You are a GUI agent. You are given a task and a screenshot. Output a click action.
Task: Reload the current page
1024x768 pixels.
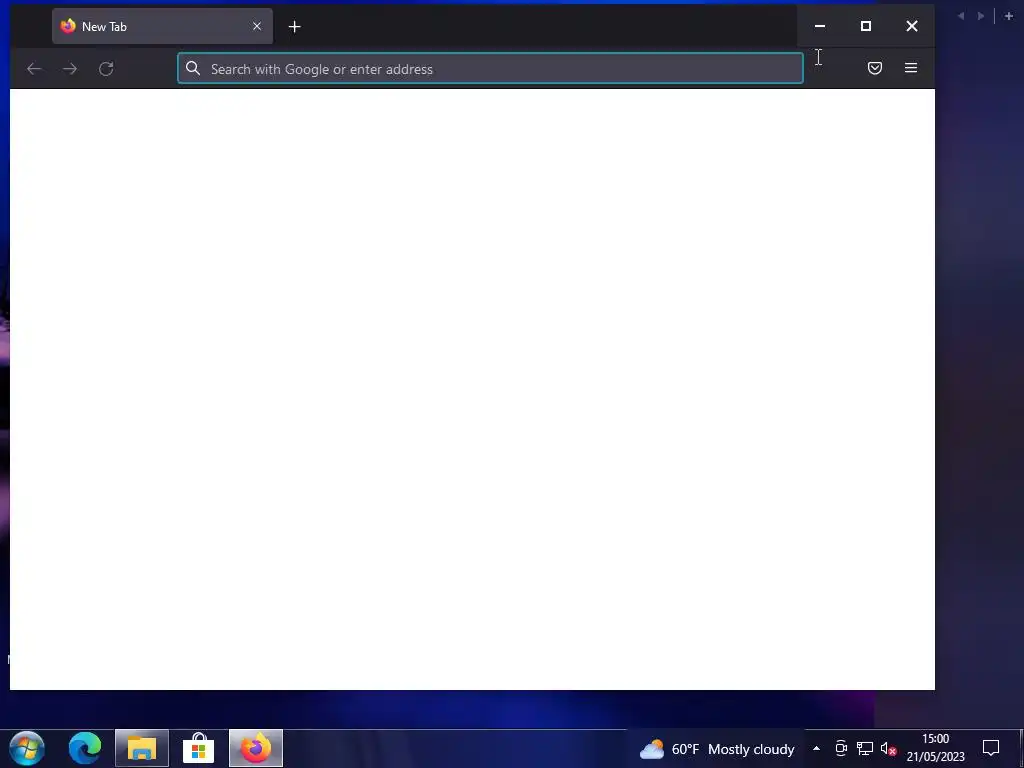[x=106, y=69]
